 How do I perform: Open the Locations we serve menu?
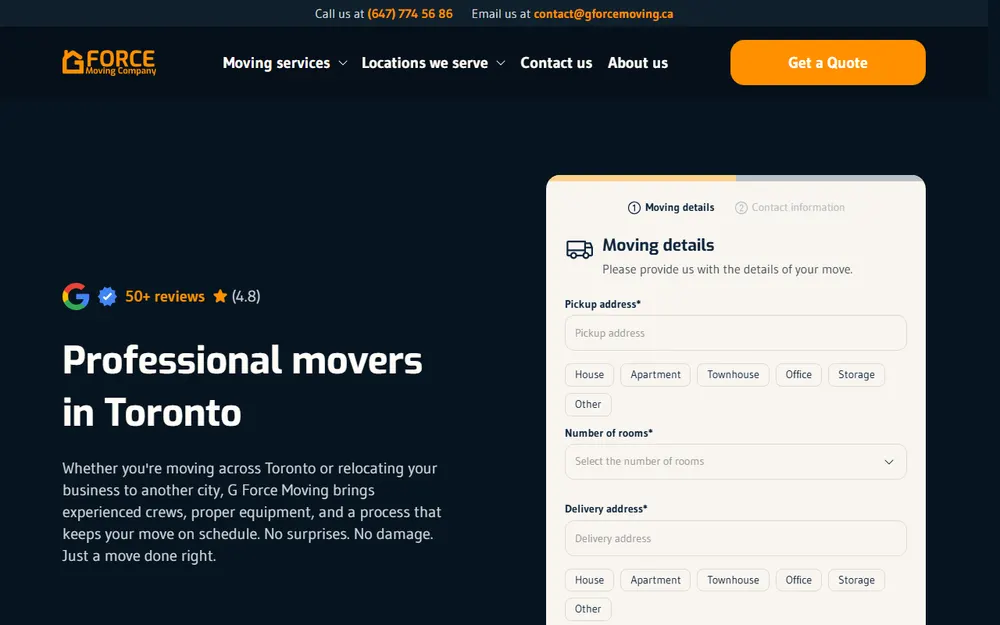(425, 63)
